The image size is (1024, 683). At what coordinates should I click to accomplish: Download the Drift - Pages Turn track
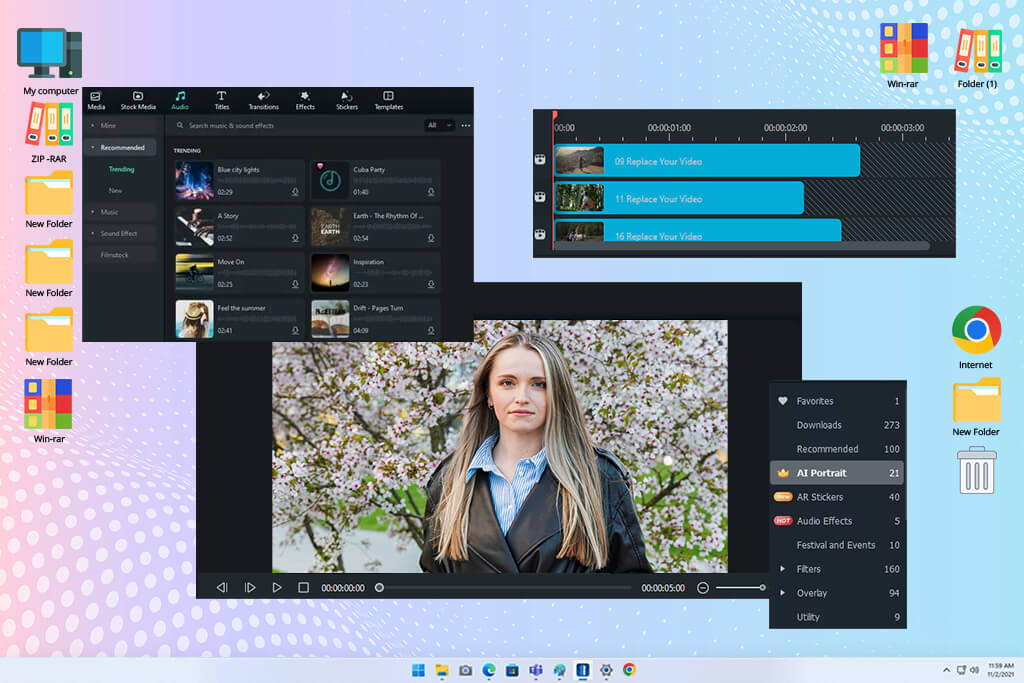point(431,330)
